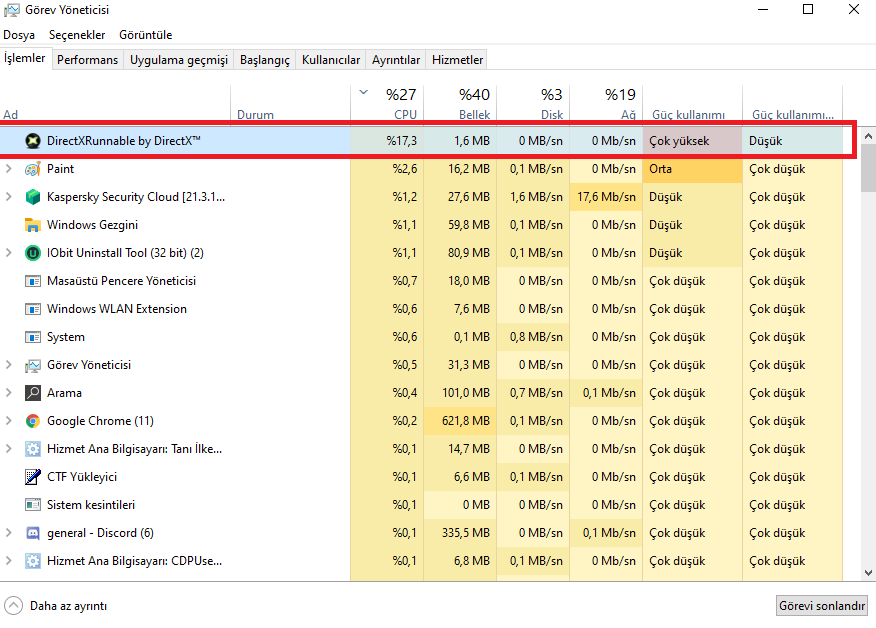
Task: Click the IObit Uninstall Tool icon
Action: (32, 253)
